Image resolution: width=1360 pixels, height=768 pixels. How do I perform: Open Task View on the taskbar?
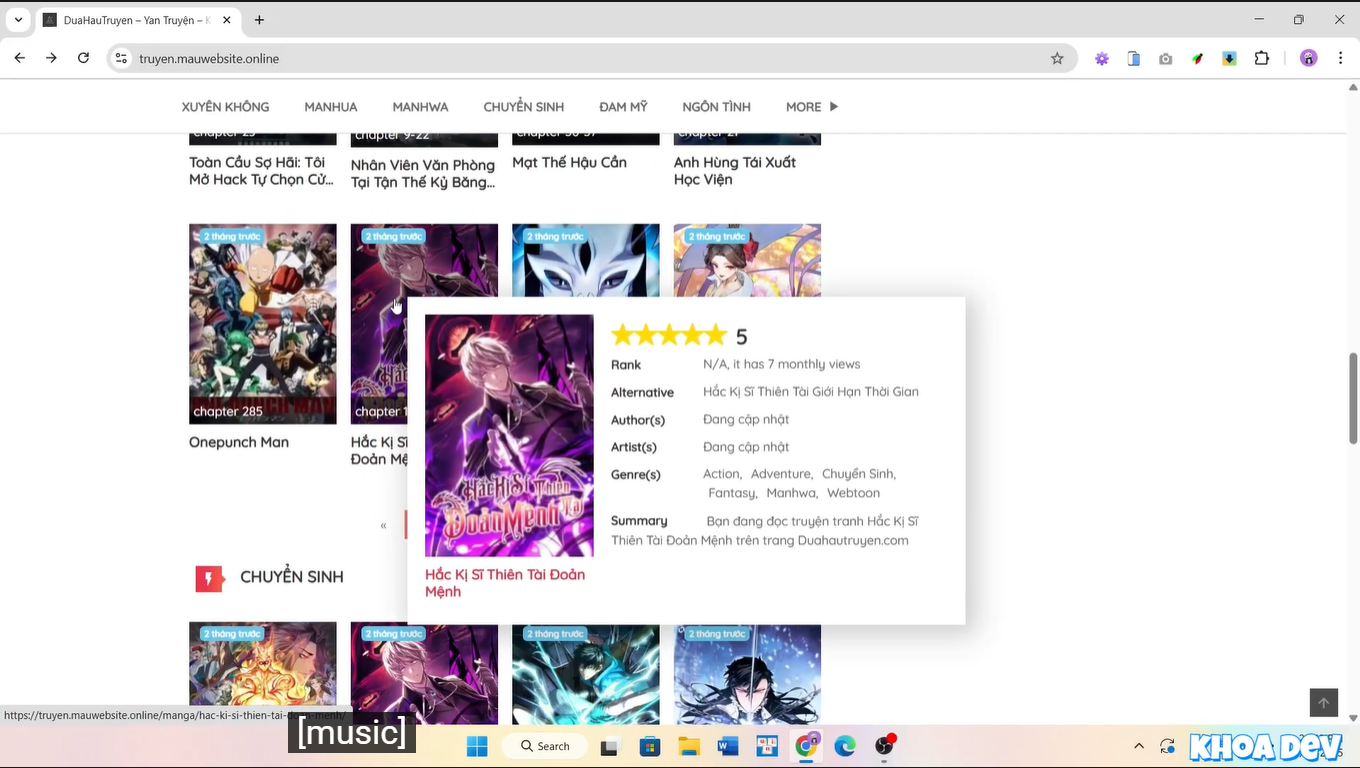click(x=609, y=746)
